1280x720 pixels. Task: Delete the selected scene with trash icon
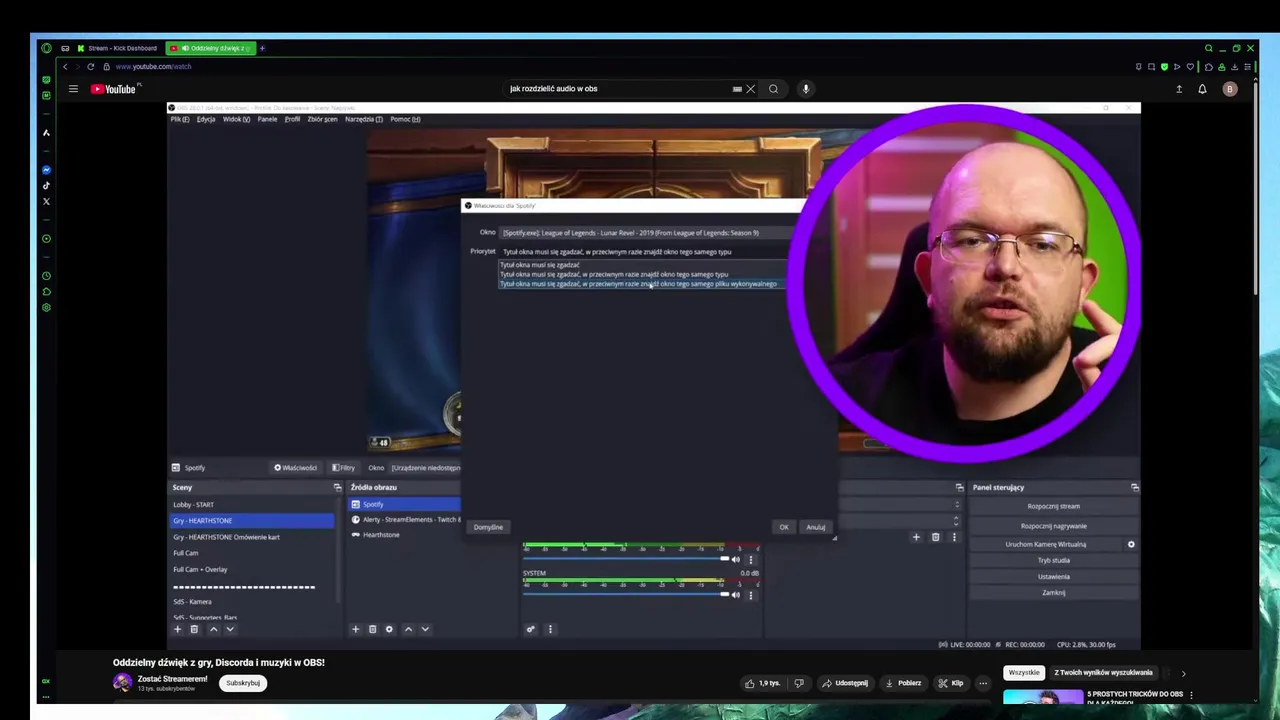pos(194,629)
